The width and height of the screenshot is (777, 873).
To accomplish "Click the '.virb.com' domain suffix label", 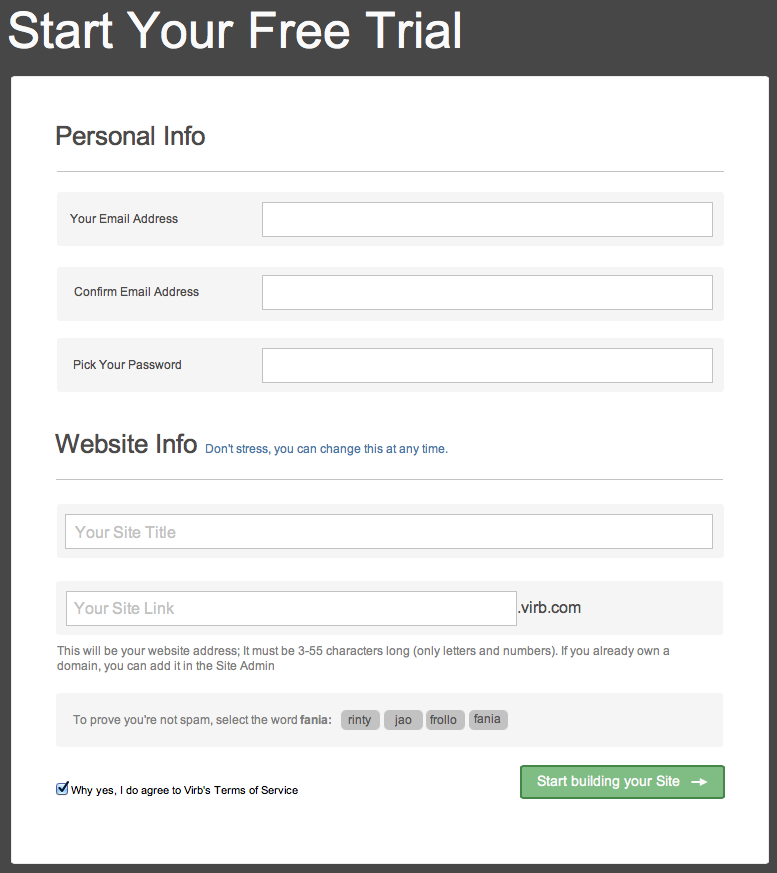I will pos(551,607).
